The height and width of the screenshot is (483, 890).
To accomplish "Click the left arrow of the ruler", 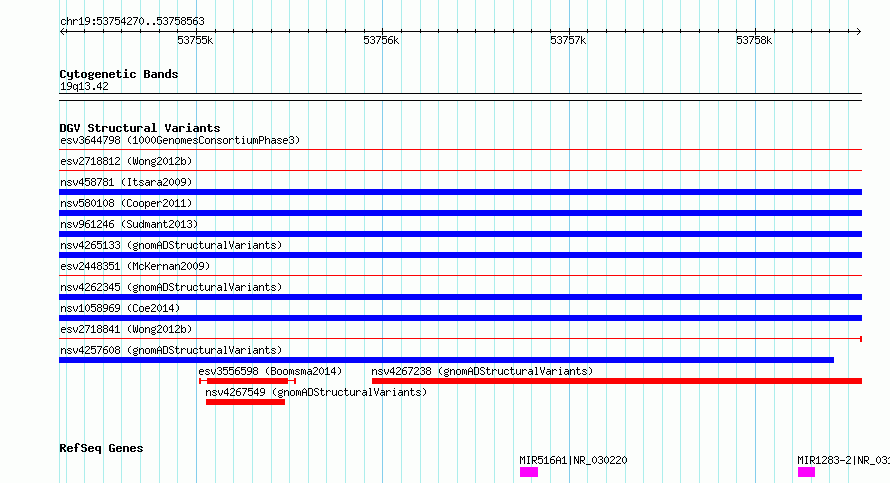I will (62, 32).
